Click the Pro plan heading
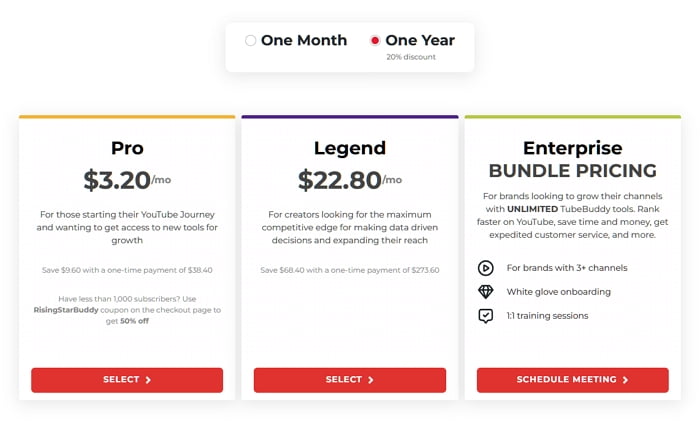Screen dimensions: 700x424 pyautogui.click(x=127, y=148)
